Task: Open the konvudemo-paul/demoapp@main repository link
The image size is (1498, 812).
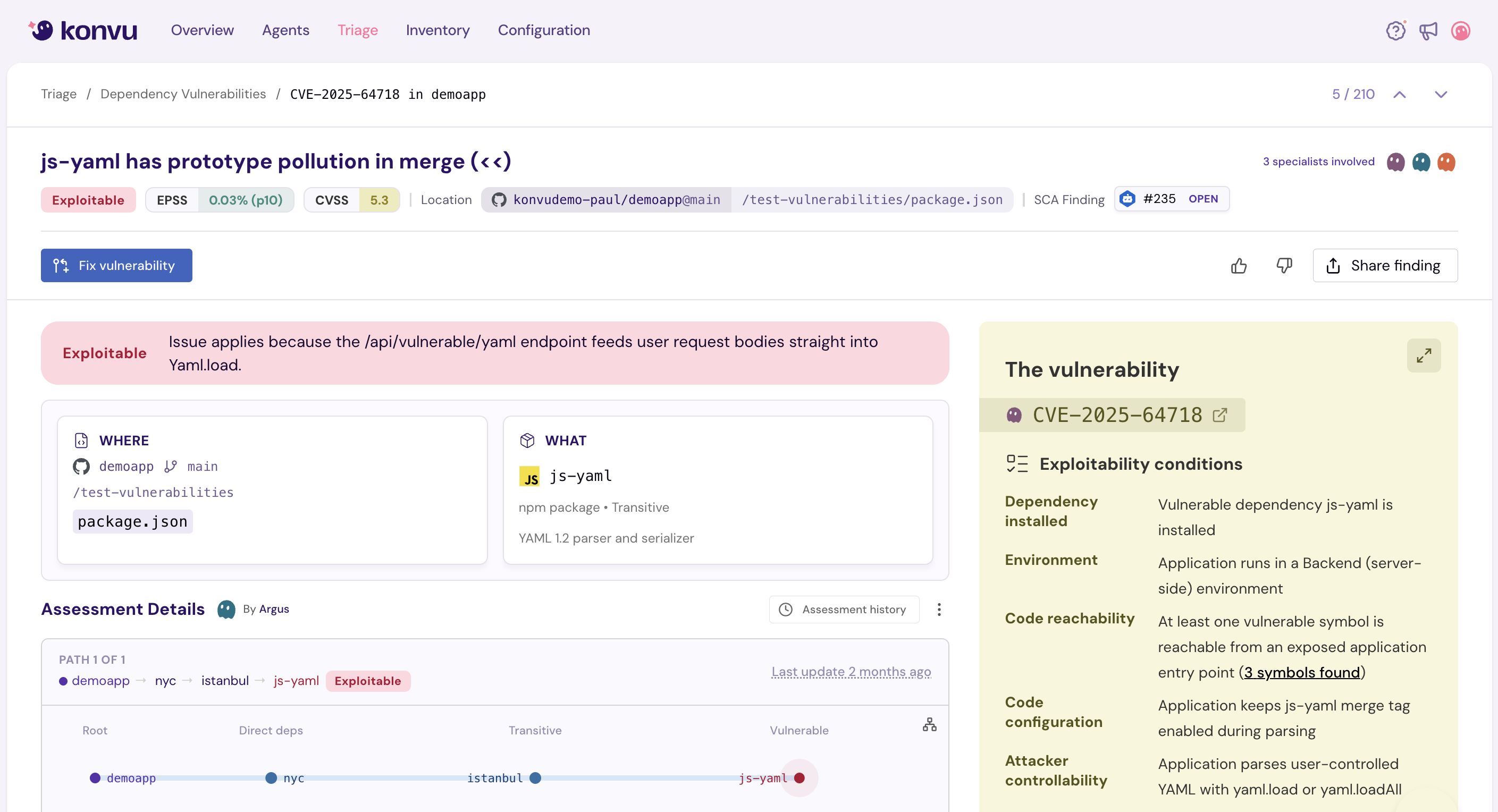Action: coord(606,200)
